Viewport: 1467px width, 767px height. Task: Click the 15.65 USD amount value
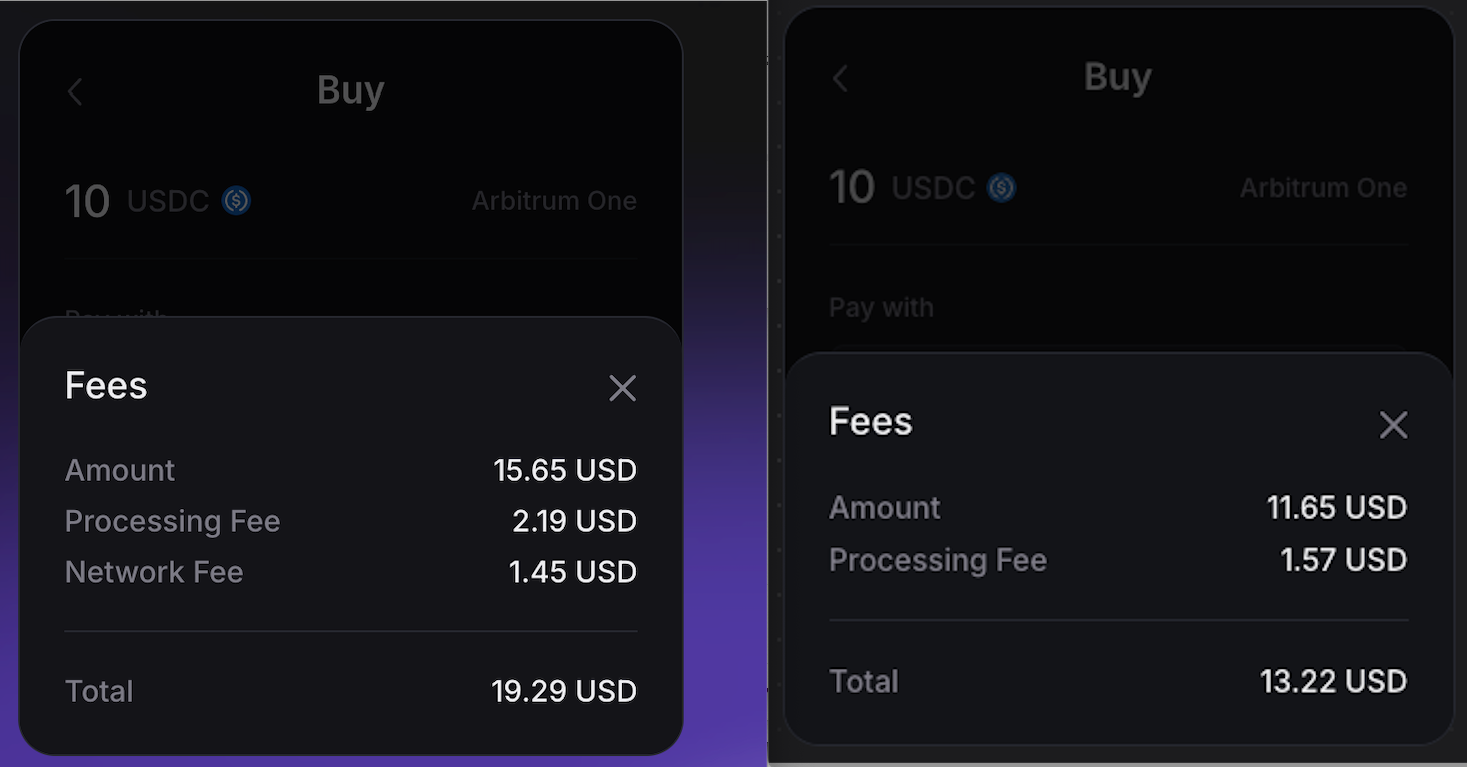tap(565, 470)
